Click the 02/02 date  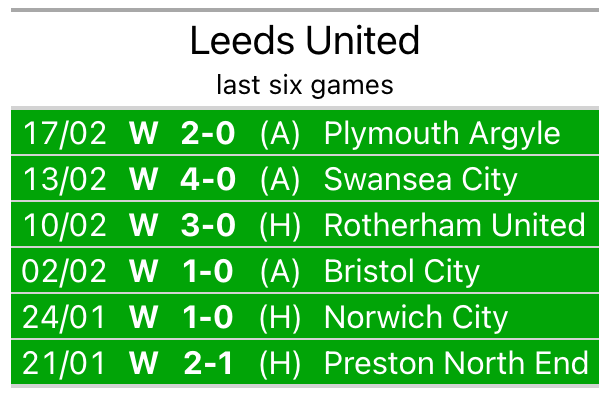click(64, 271)
